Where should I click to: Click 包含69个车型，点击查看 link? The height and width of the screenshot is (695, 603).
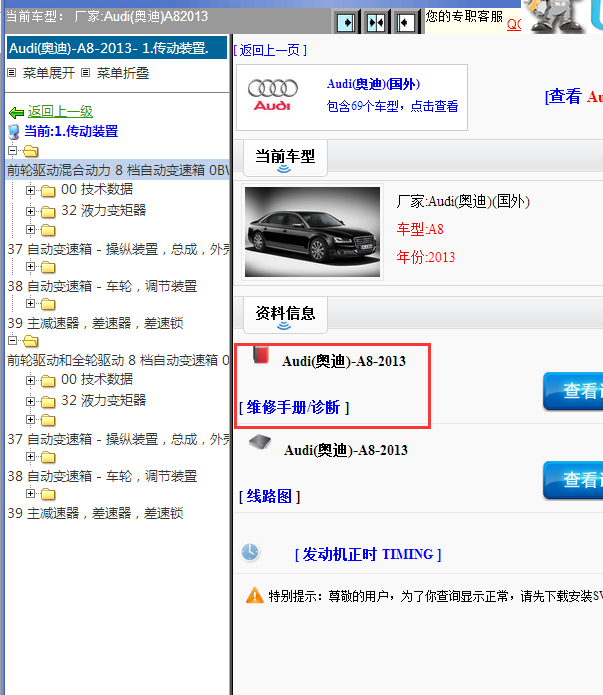pos(392,106)
